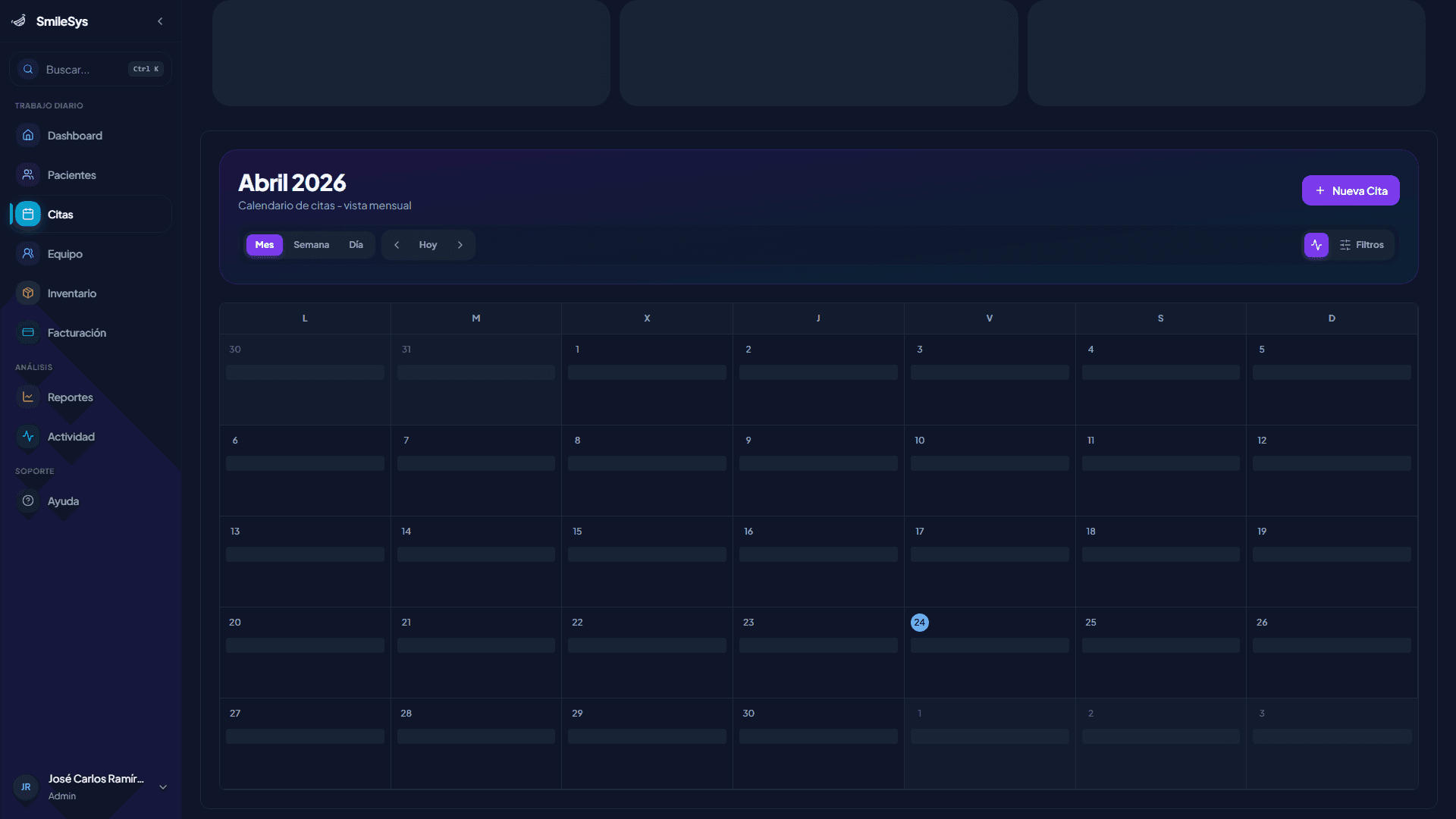The height and width of the screenshot is (819, 1456).
Task: Select April 1 in the calendar
Action: click(x=647, y=379)
